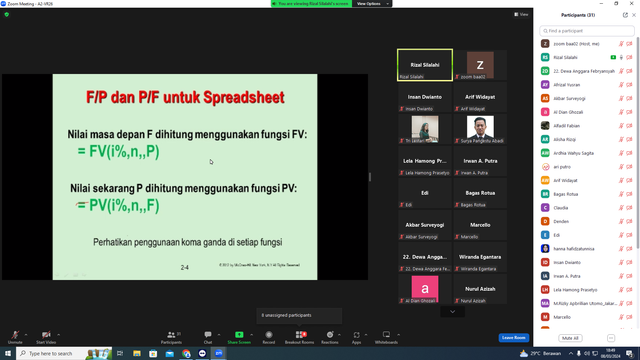Pop out the Participants panel
The width and height of the screenshot is (640, 360).
tap(625, 15)
